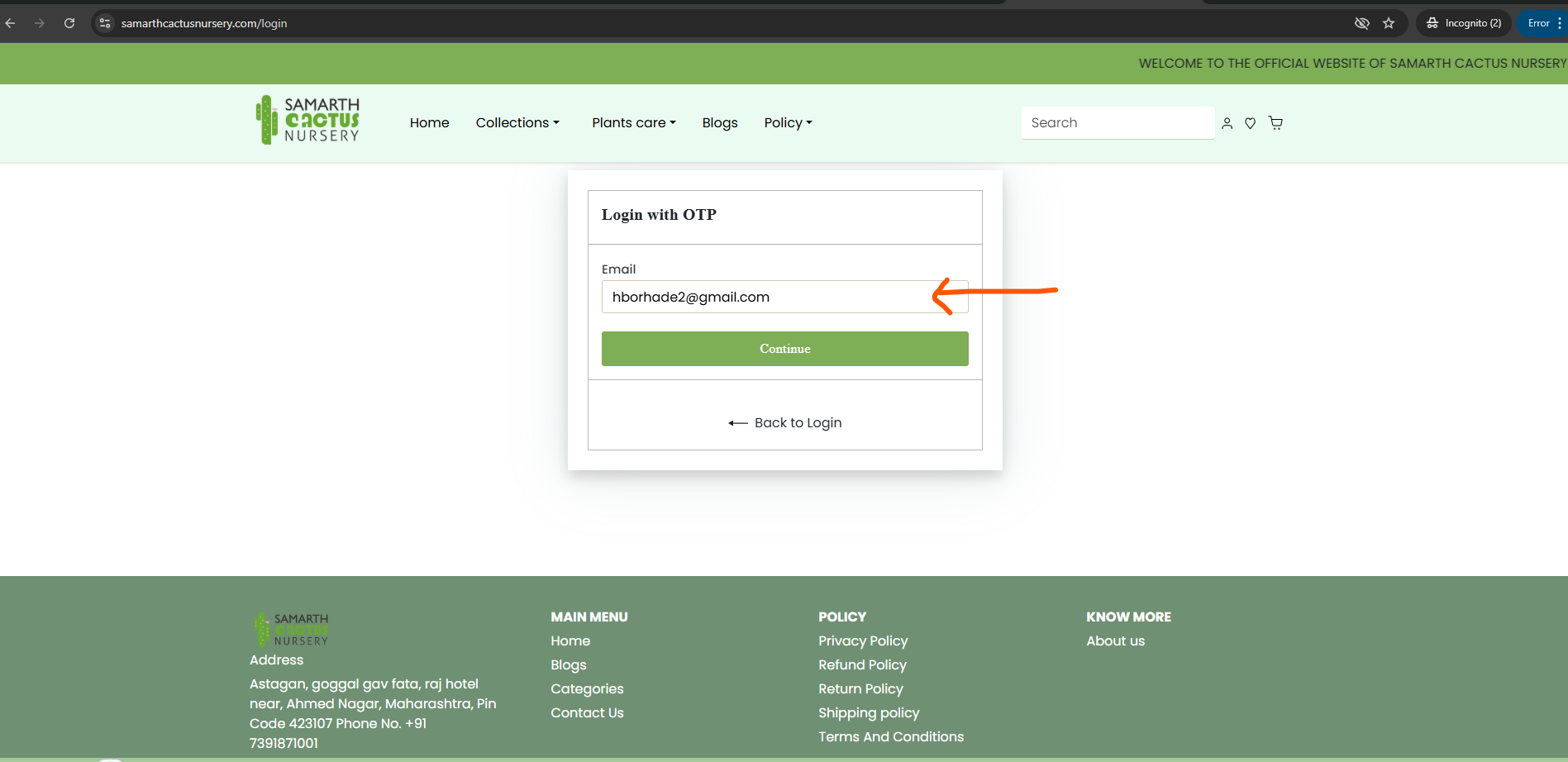Image resolution: width=1568 pixels, height=762 pixels.
Task: Reload the page with the refresh icon
Action: pos(69,23)
